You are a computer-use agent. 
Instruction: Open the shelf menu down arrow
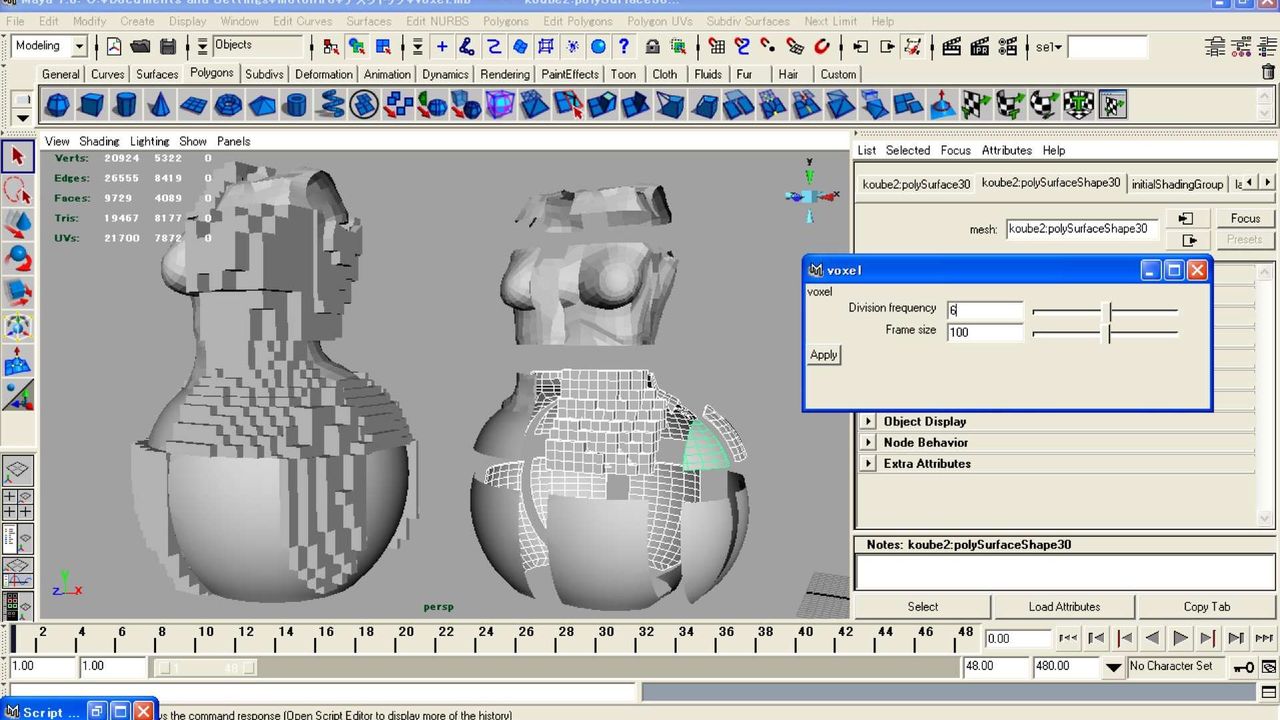click(x=21, y=116)
